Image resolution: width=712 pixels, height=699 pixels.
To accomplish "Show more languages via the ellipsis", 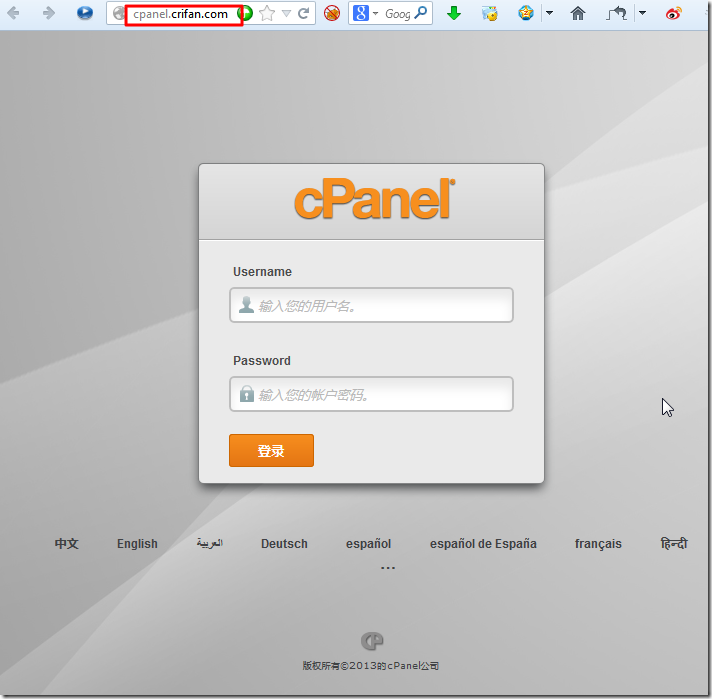I will click(388, 568).
